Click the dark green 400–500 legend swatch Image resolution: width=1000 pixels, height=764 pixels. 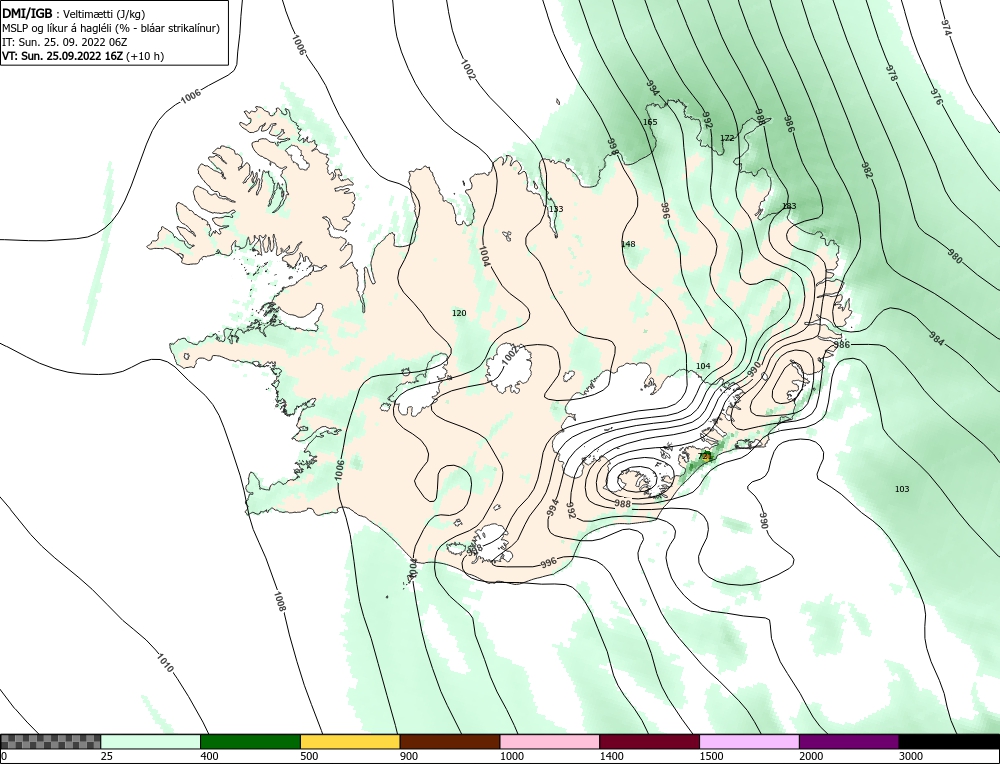click(250, 742)
